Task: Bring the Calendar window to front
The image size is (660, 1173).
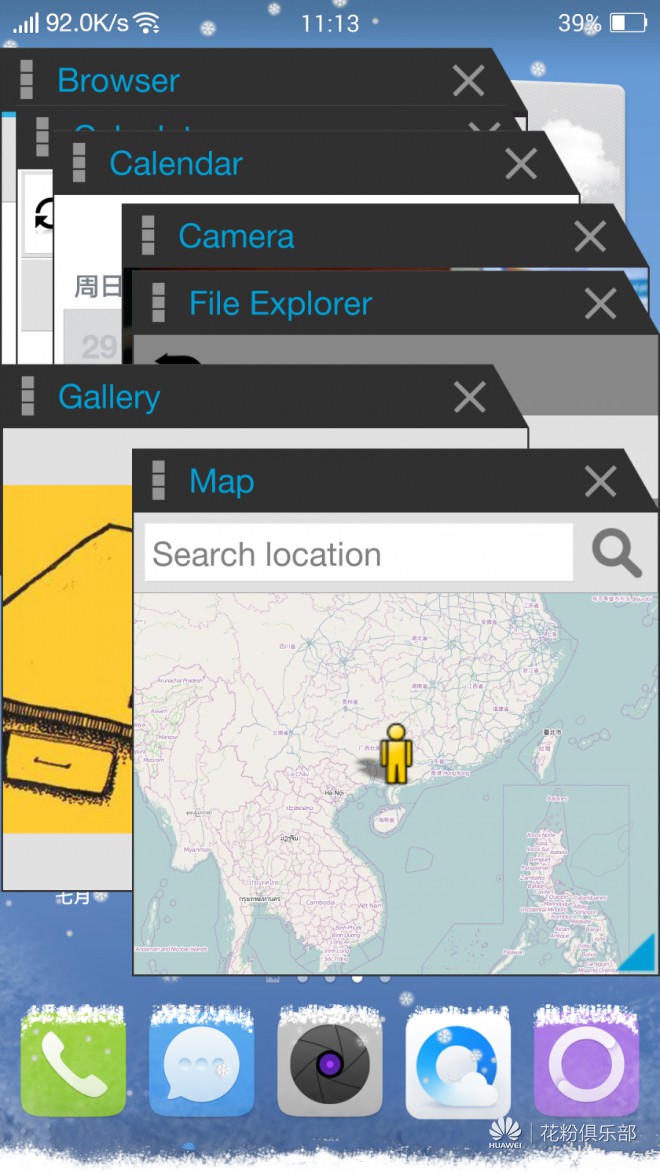Action: click(176, 163)
